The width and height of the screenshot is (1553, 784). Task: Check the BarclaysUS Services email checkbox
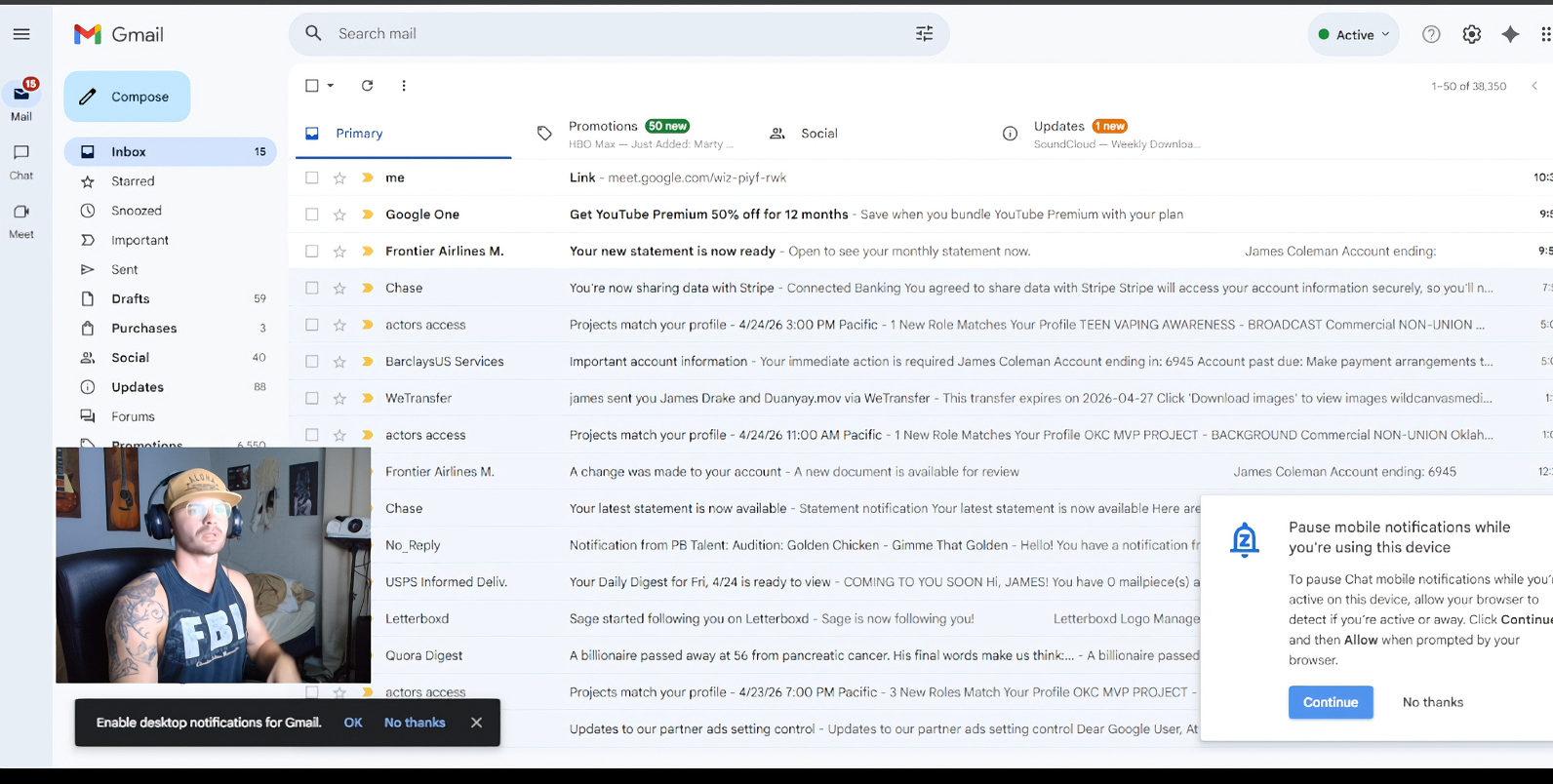point(312,361)
